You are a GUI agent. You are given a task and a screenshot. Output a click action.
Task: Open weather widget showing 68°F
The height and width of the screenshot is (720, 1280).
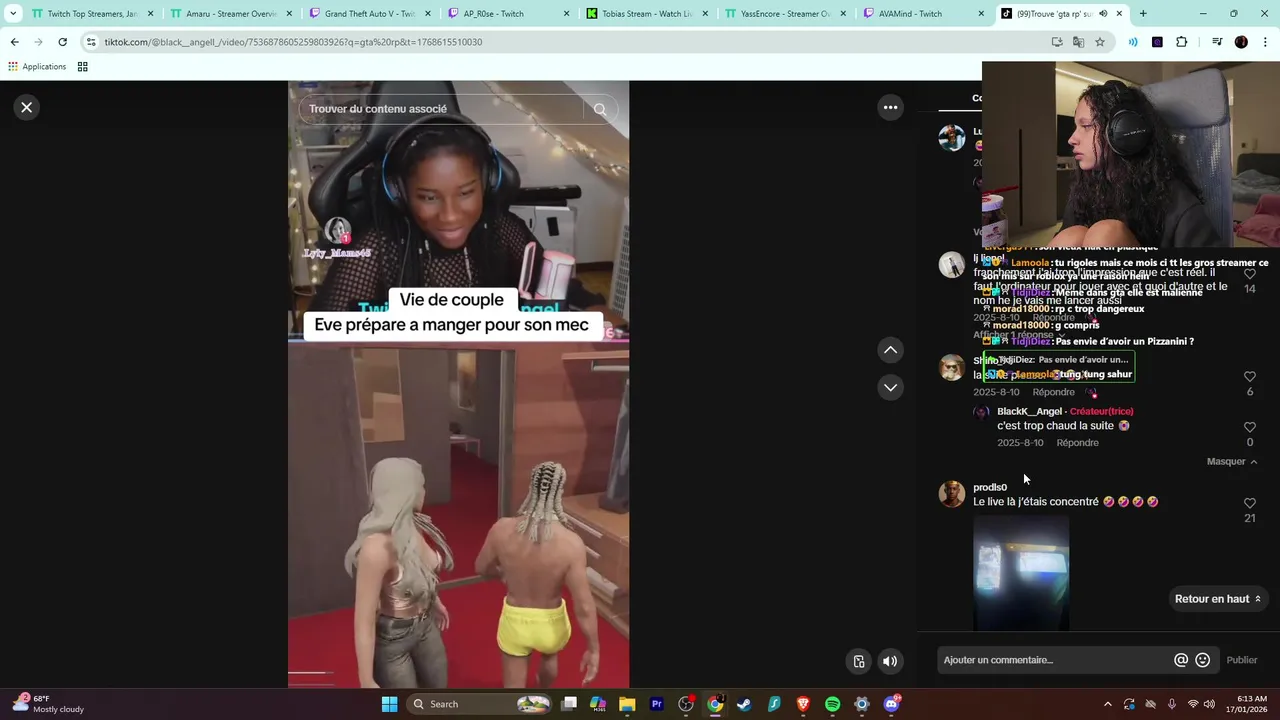click(x=47, y=704)
